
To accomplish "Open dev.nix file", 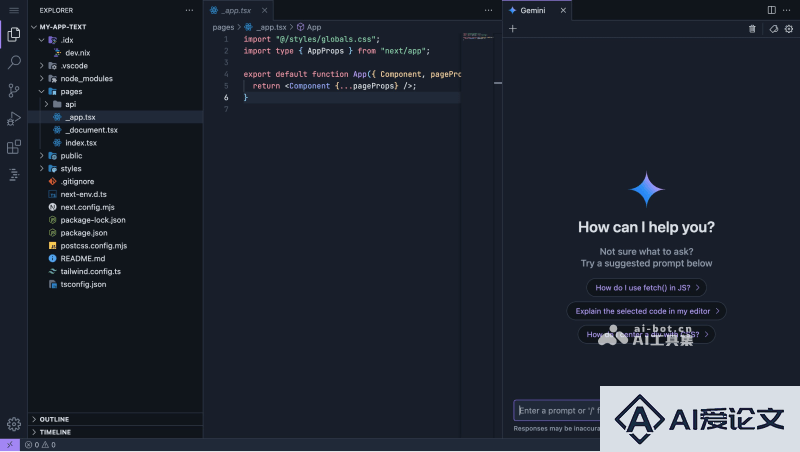I will (x=78, y=53).
